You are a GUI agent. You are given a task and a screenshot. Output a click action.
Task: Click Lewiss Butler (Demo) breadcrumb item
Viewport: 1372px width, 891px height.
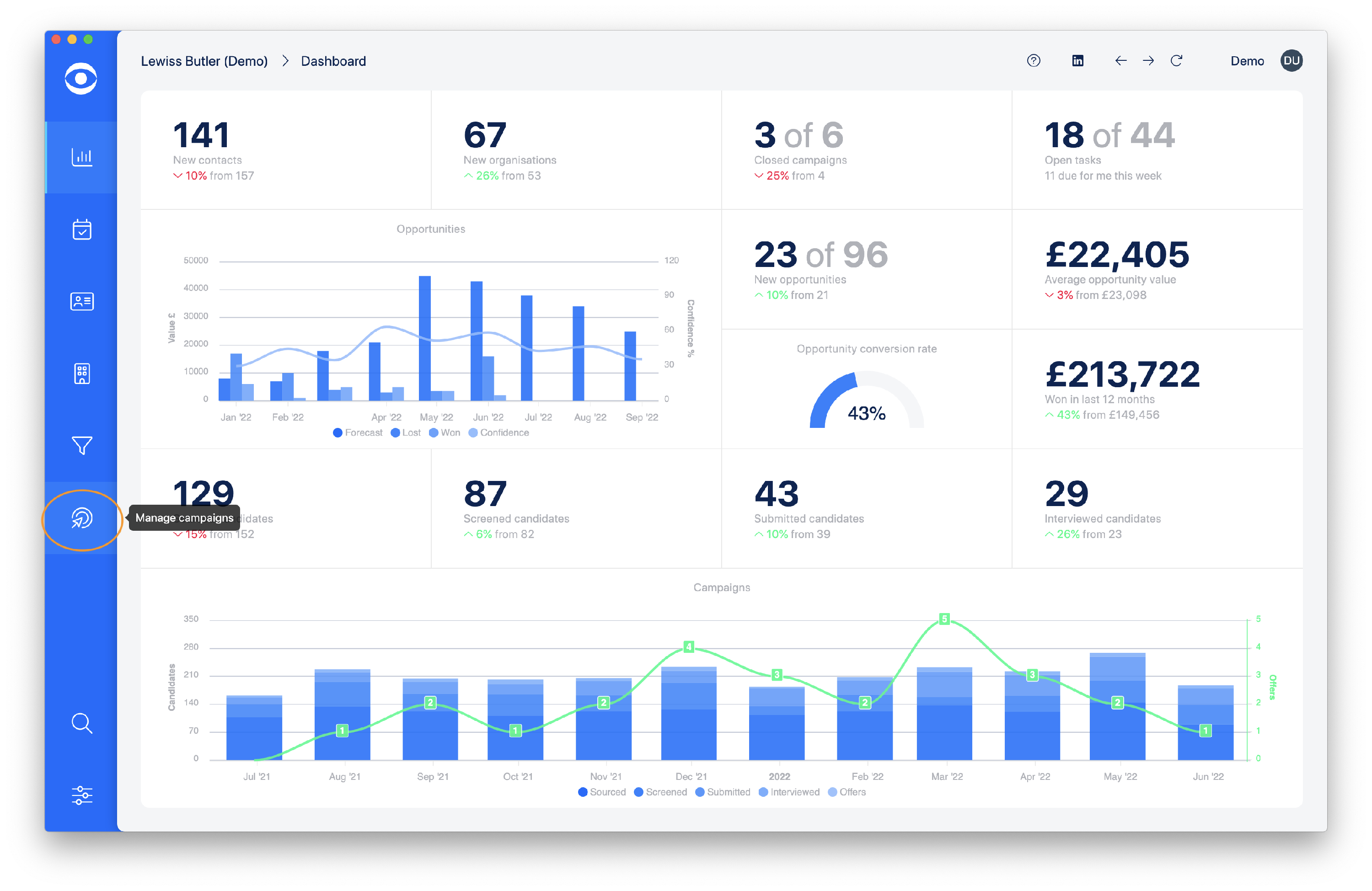(x=204, y=60)
